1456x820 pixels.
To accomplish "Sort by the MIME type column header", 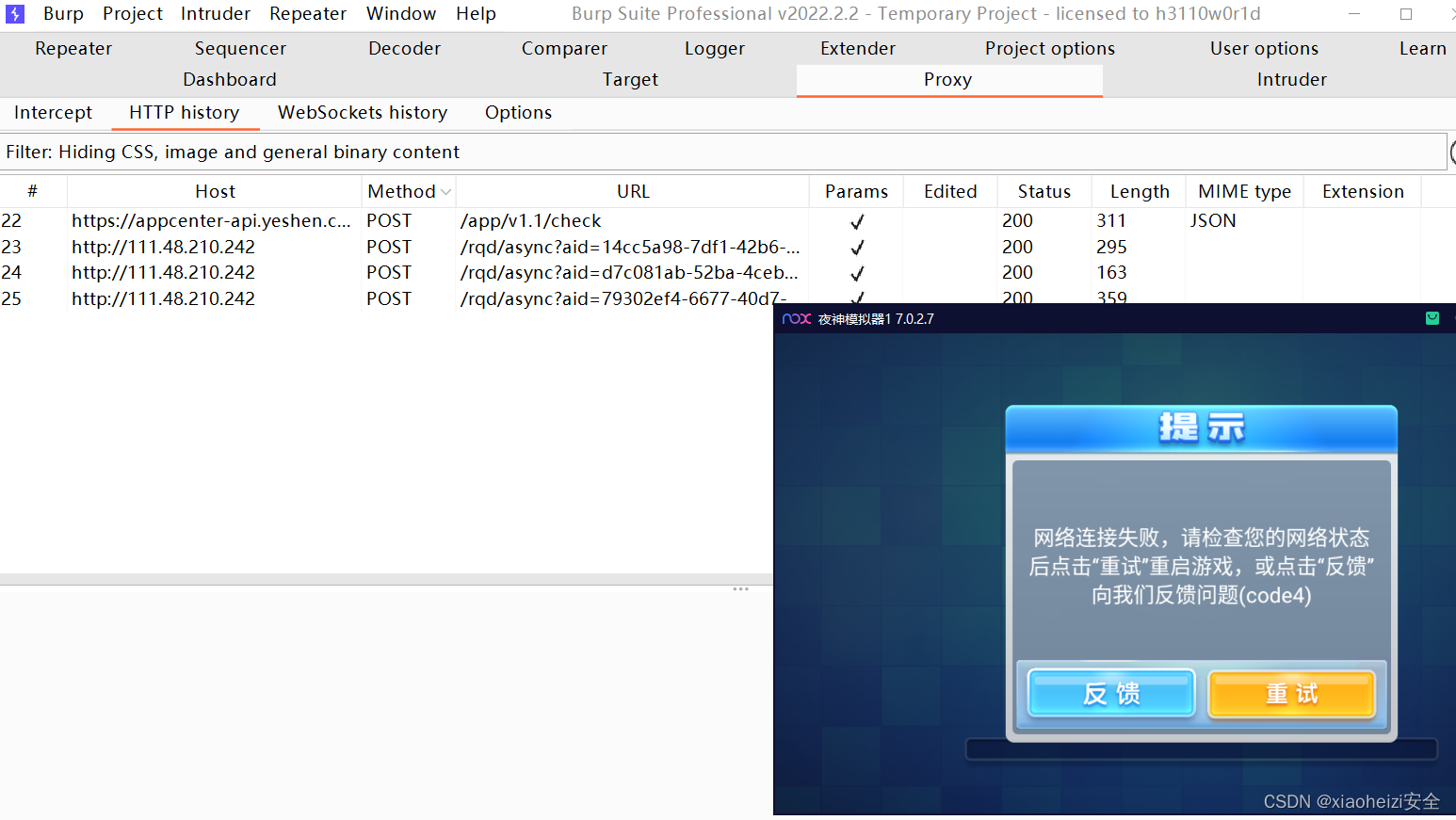I will 1245,192.
